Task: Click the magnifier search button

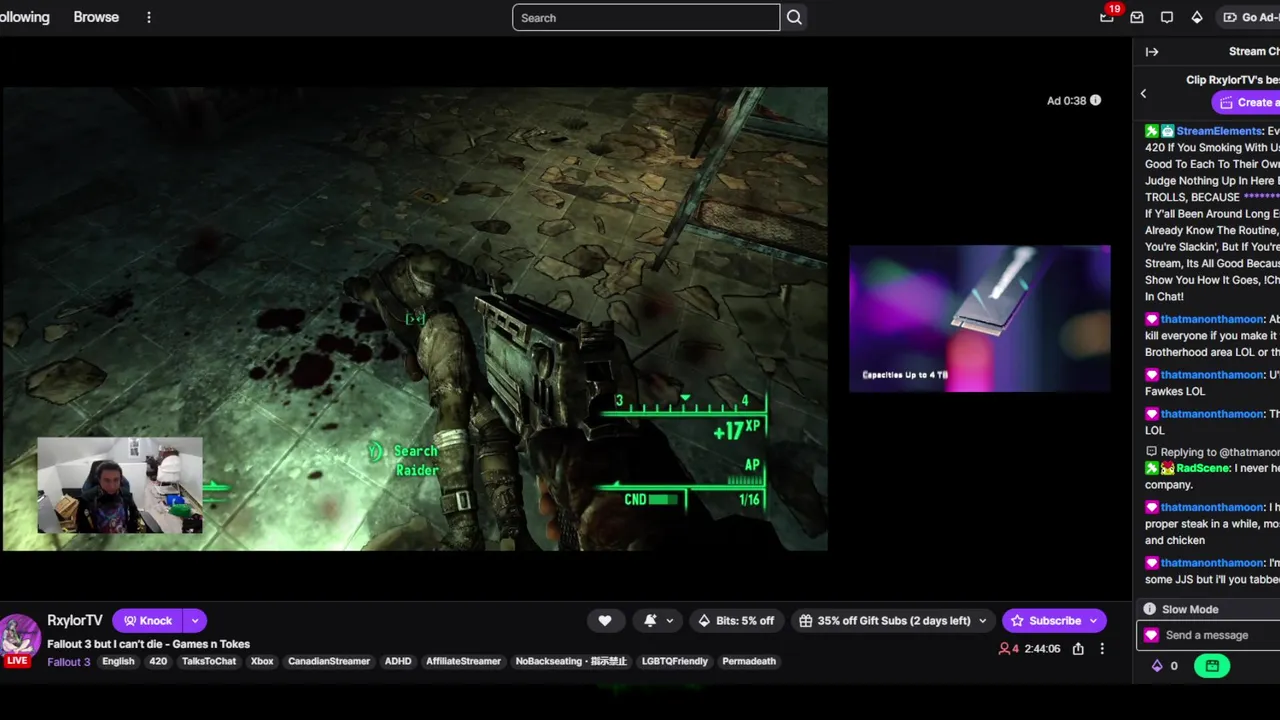Action: tap(794, 18)
